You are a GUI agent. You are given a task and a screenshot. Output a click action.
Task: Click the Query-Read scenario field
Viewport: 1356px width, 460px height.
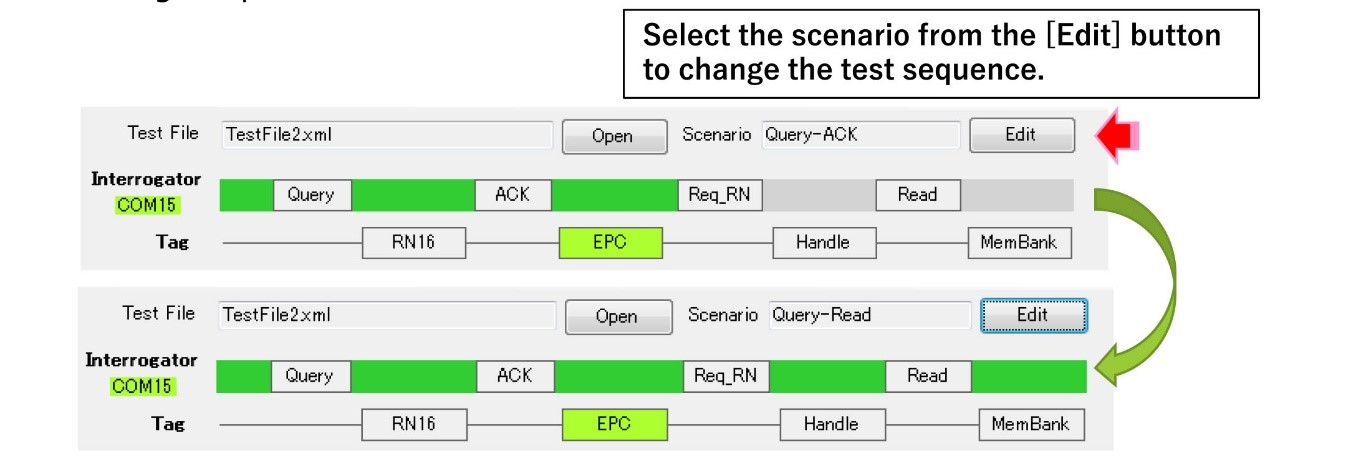coord(869,315)
